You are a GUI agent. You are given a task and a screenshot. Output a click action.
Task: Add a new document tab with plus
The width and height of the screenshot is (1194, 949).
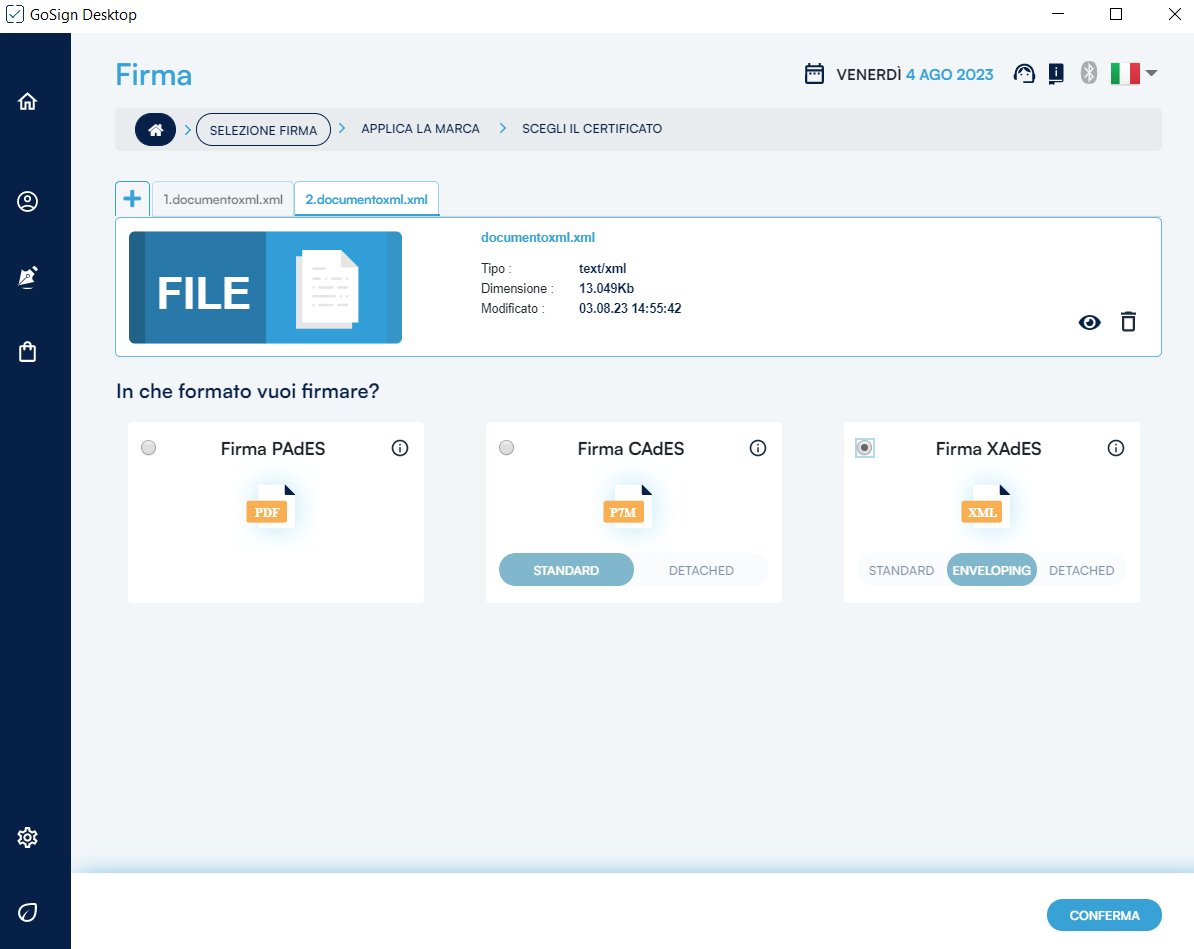(x=132, y=198)
